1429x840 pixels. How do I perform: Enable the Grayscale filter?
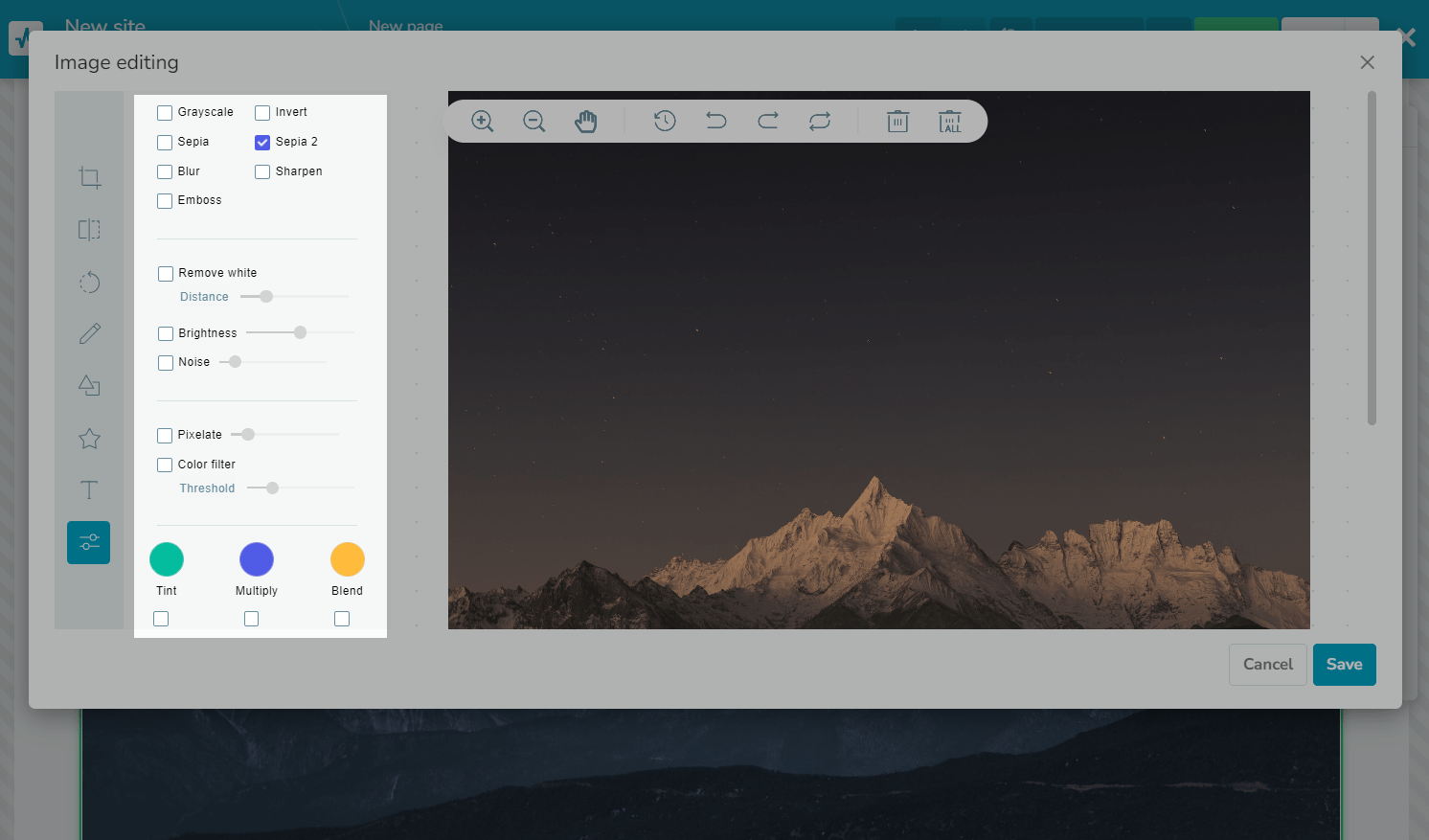[165, 113]
